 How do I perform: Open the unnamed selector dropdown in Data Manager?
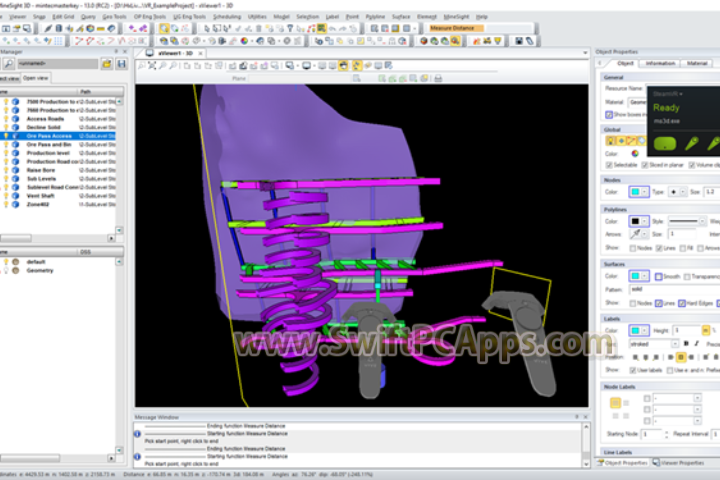[x=61, y=63]
